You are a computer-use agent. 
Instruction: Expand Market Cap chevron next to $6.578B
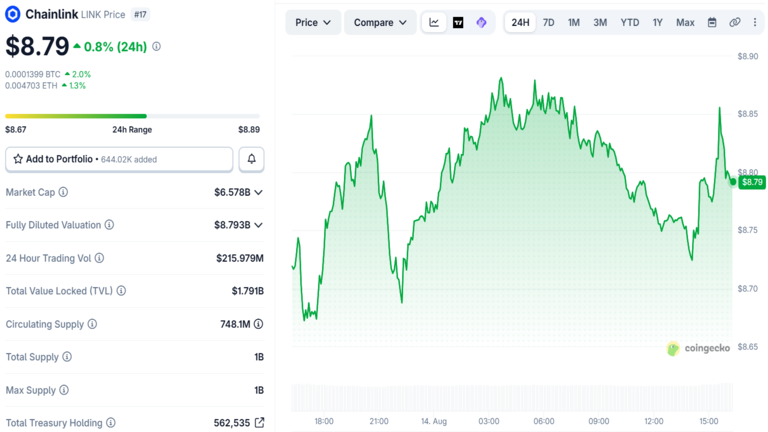[x=259, y=192]
